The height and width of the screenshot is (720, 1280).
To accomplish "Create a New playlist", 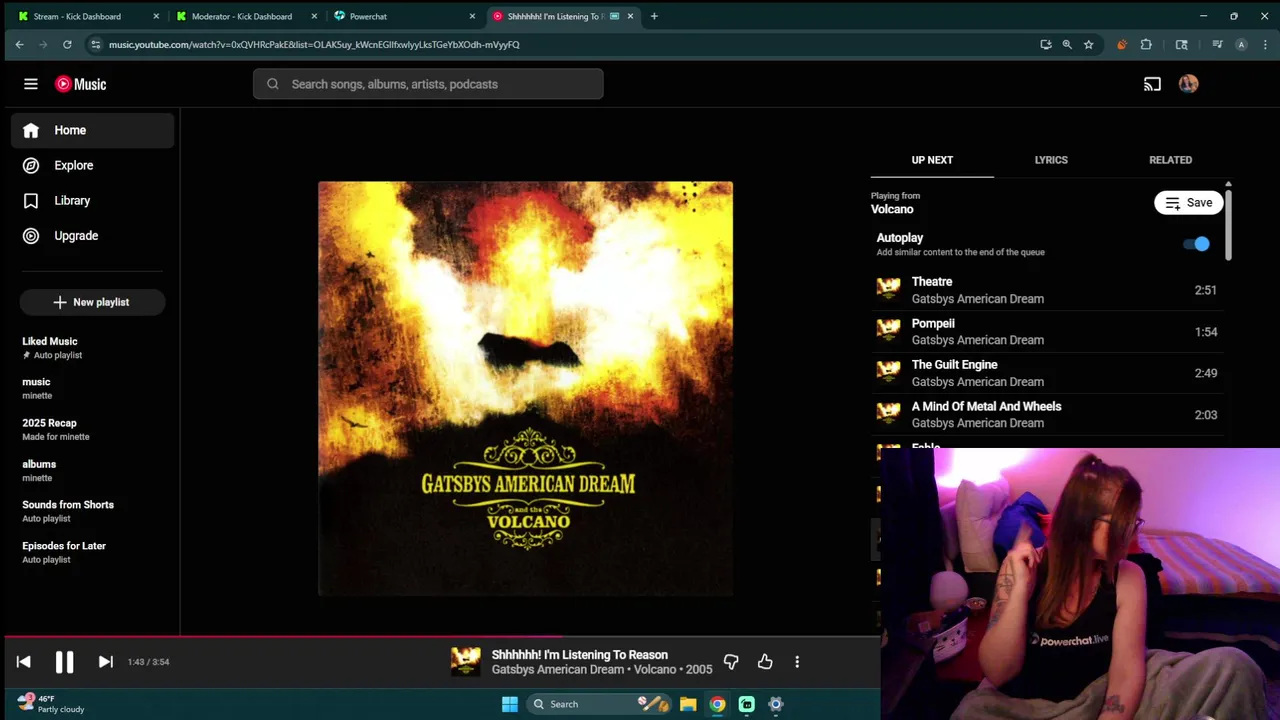I will (x=92, y=302).
